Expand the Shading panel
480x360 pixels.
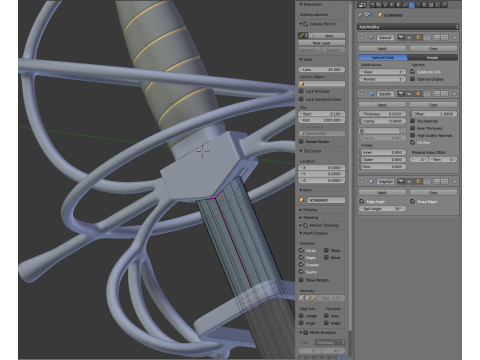click(301, 217)
